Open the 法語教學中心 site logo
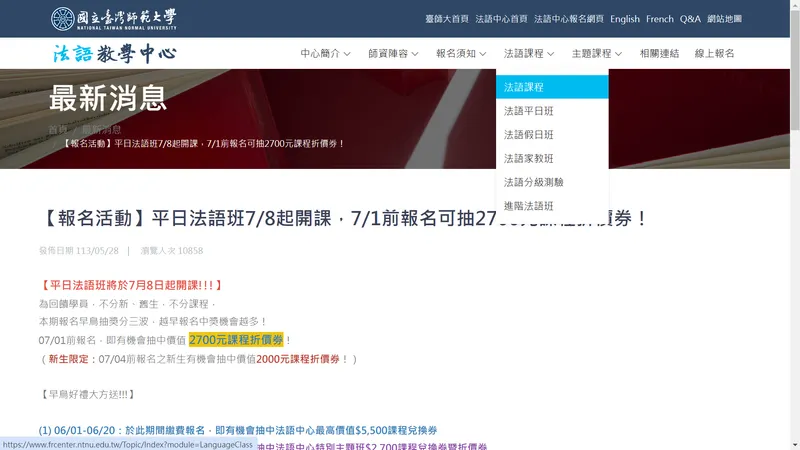Viewport: 800px width, 450px height. coord(115,54)
